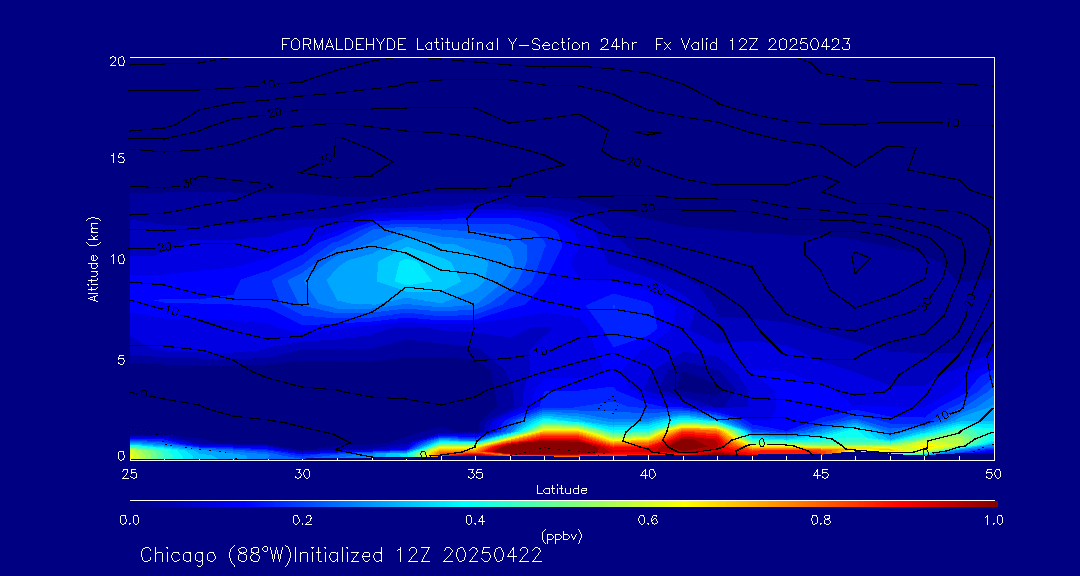The width and height of the screenshot is (1080, 576).
Task: Click the 'Altitude (km)' vertical axis label
Action: [x=94, y=259]
